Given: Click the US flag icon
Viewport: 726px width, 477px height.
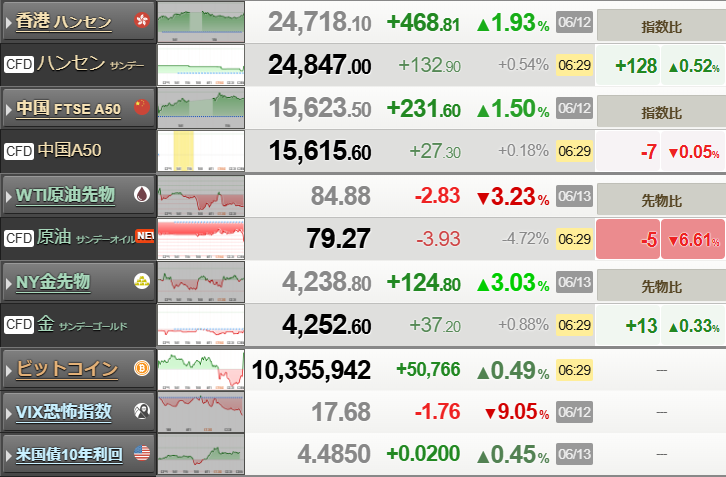Looking at the screenshot, I should 142,453.
